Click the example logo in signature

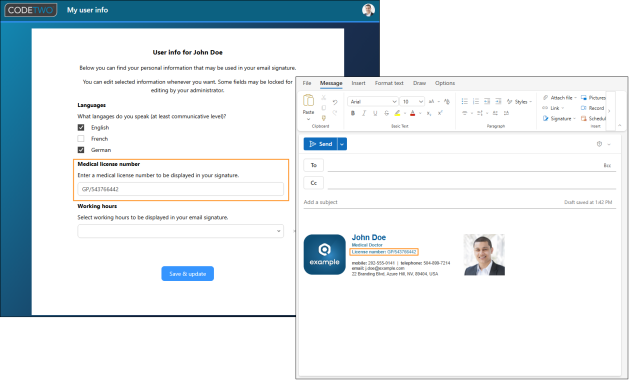325,255
